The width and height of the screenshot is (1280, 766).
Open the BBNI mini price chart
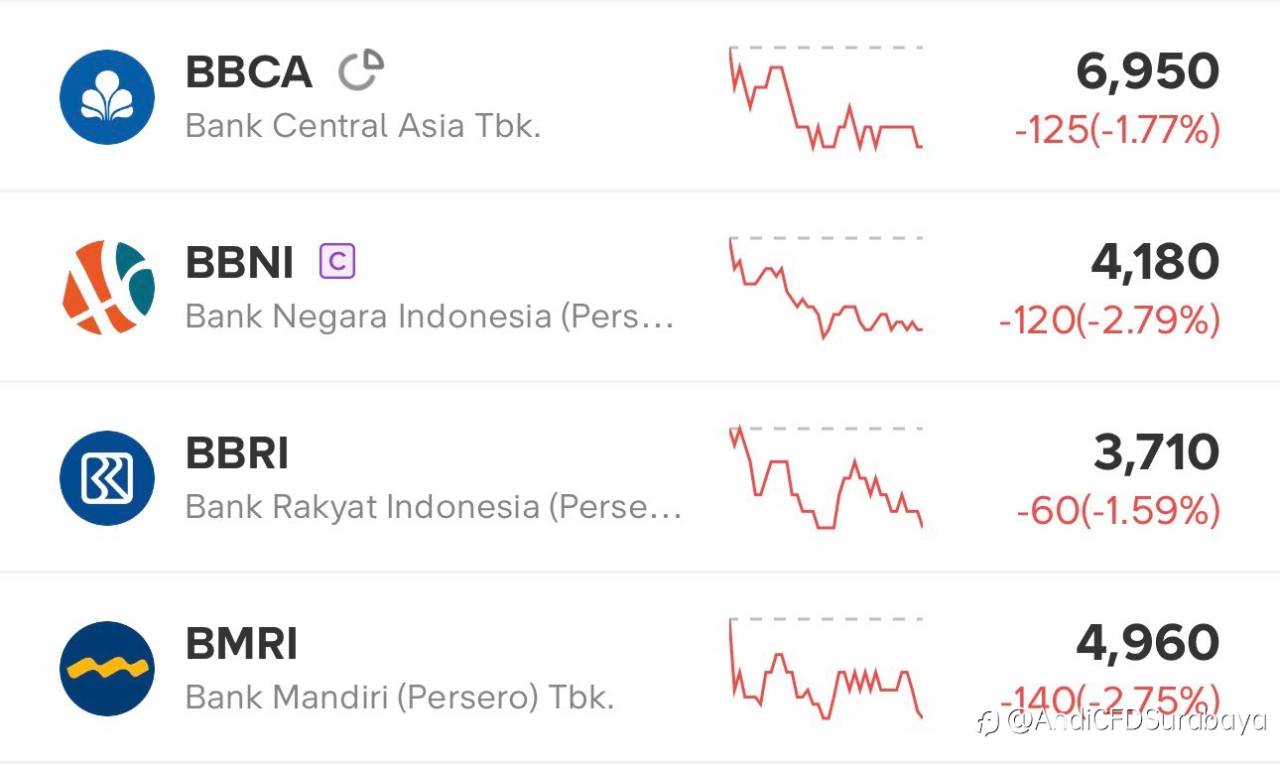click(x=825, y=288)
